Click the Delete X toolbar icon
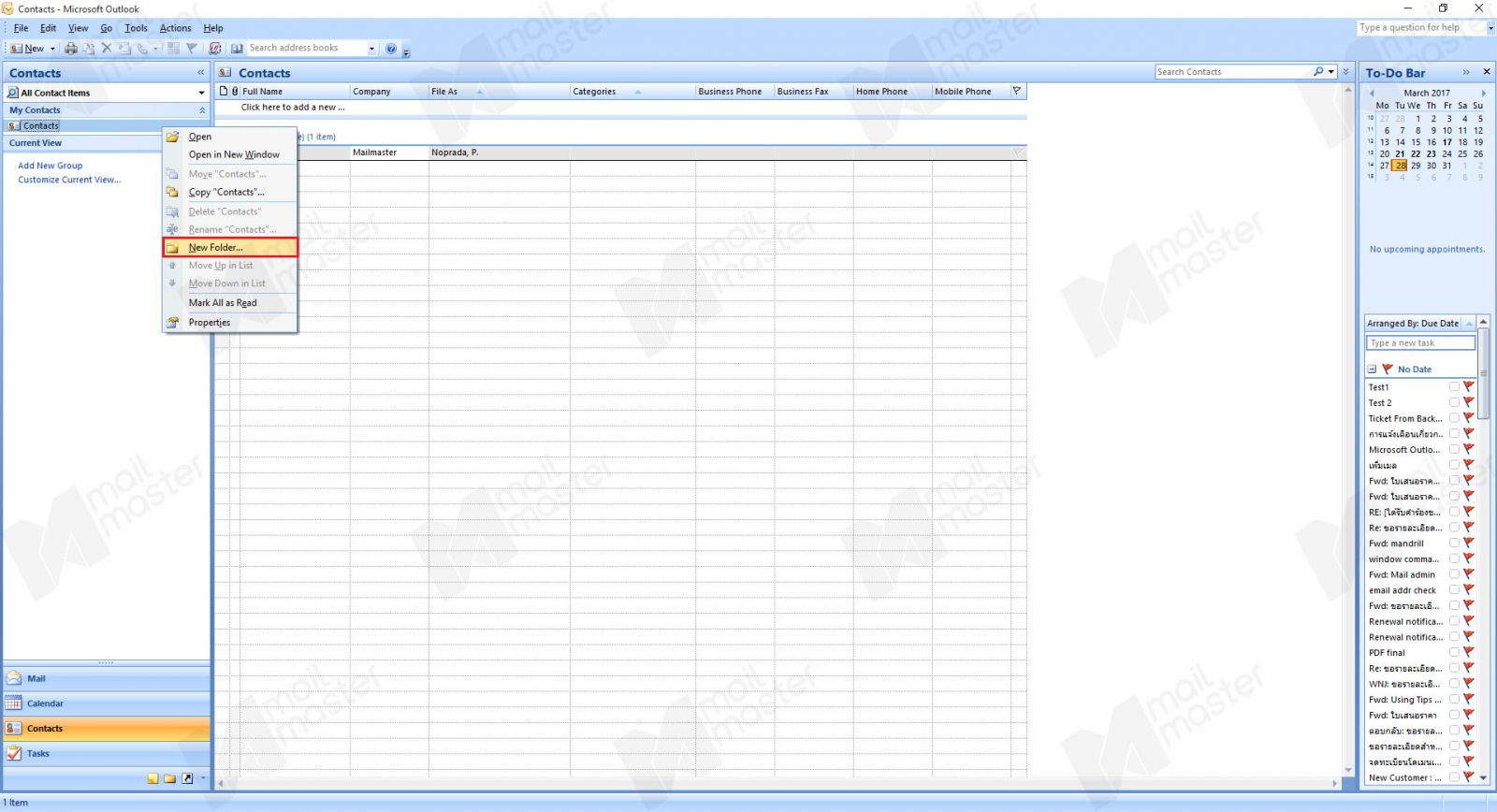The image size is (1497, 812). 107,49
